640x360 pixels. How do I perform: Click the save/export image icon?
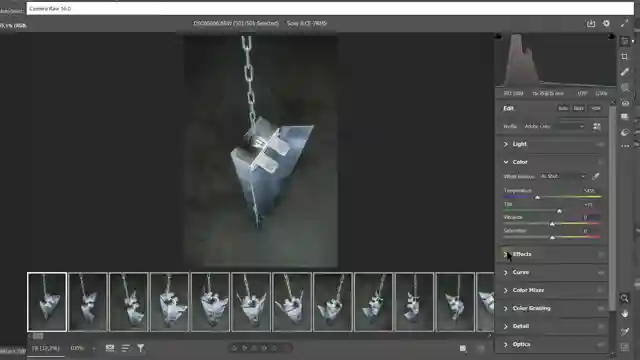(591, 24)
